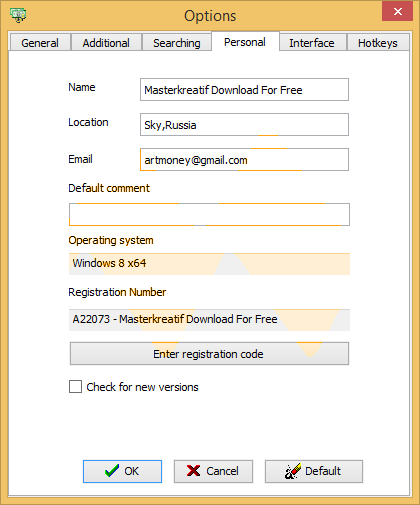The image size is (420, 505).
Task: Click the Operating system label
Action: click(111, 240)
